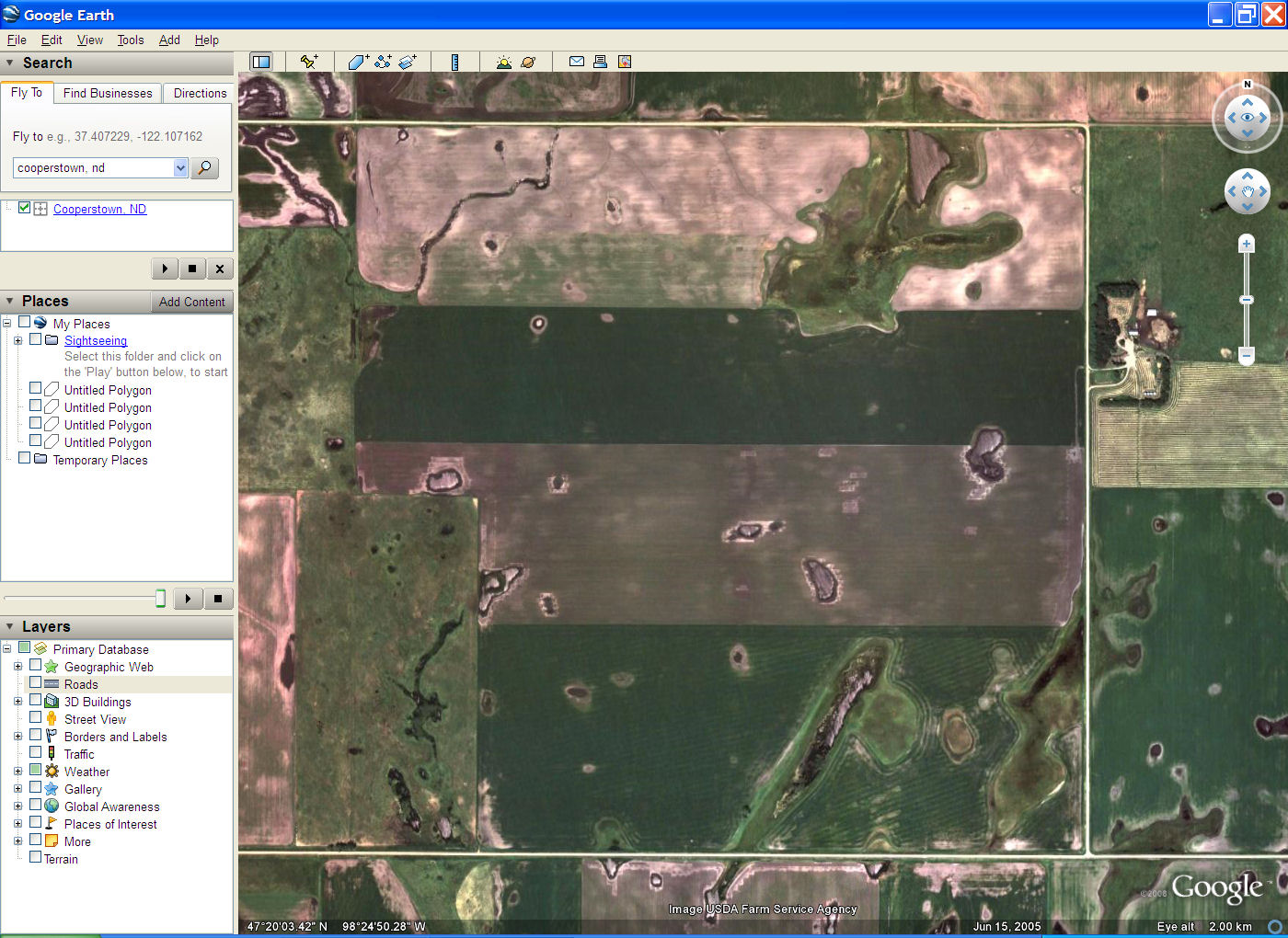Click the Google Earth title bar icon

point(11,14)
